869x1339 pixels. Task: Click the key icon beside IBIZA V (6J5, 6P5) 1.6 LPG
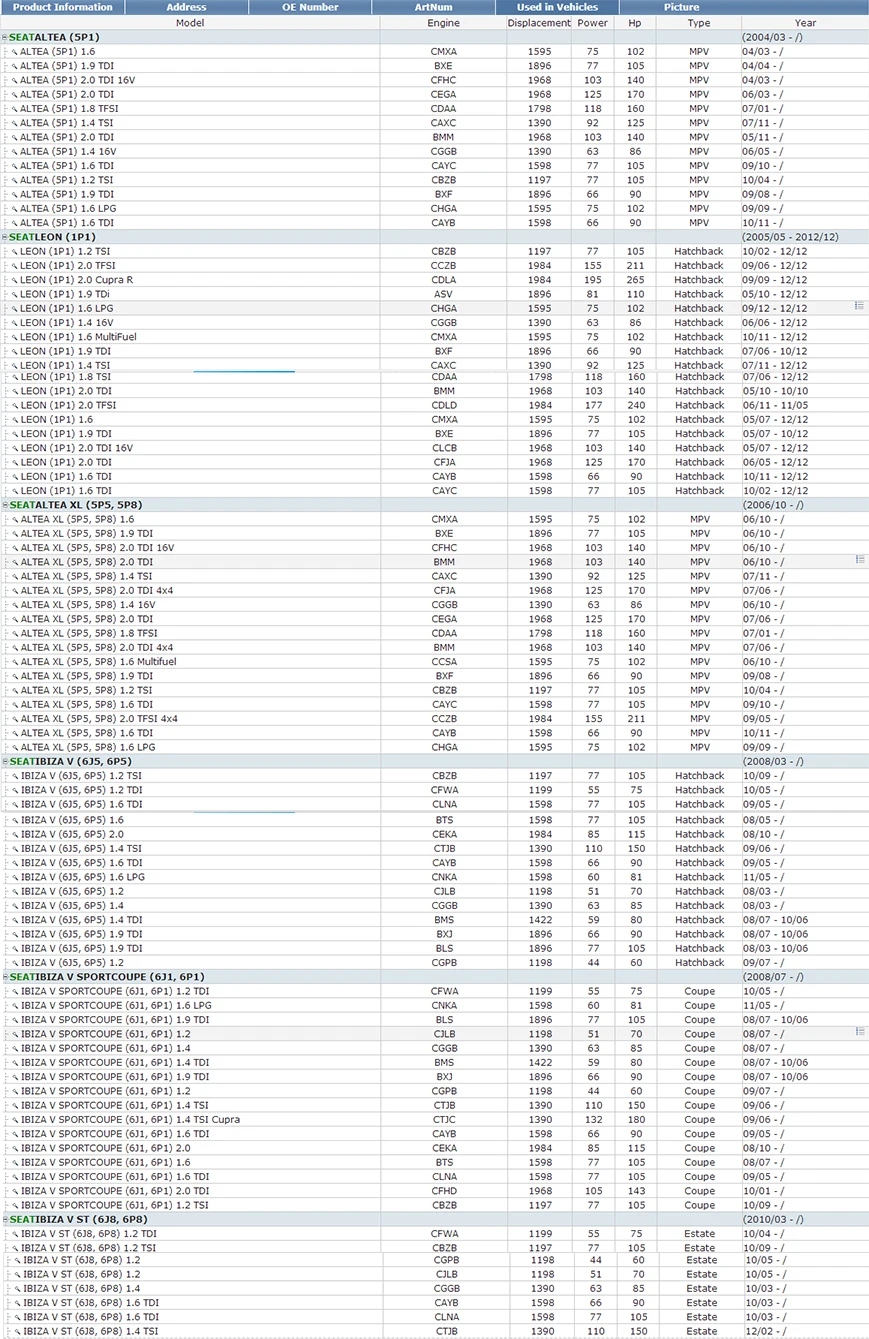click(x=15, y=877)
